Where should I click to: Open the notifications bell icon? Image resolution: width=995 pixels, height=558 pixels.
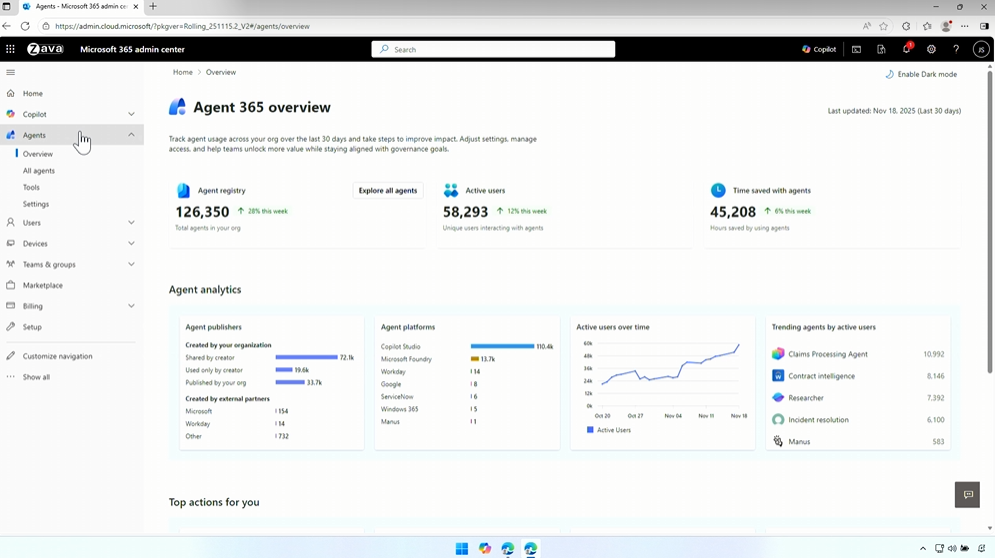point(906,49)
